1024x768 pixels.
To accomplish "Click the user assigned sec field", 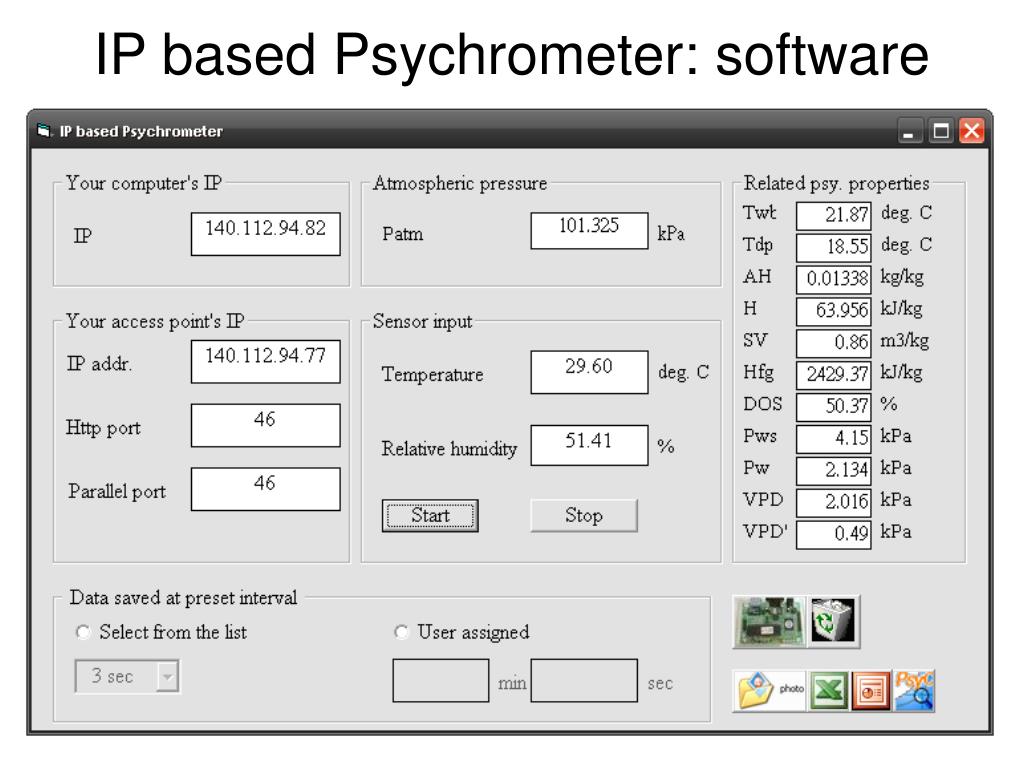I will (584, 680).
